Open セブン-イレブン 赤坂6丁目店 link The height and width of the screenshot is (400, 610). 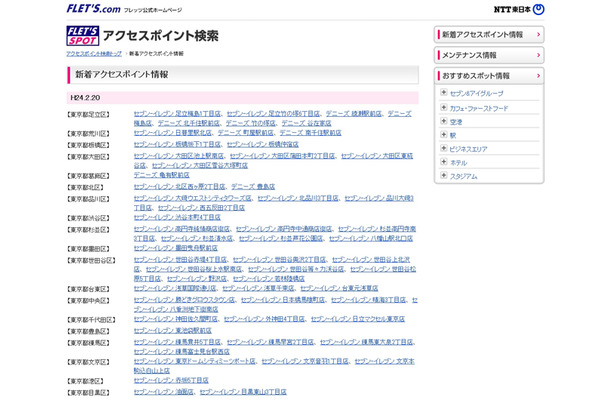171,381
